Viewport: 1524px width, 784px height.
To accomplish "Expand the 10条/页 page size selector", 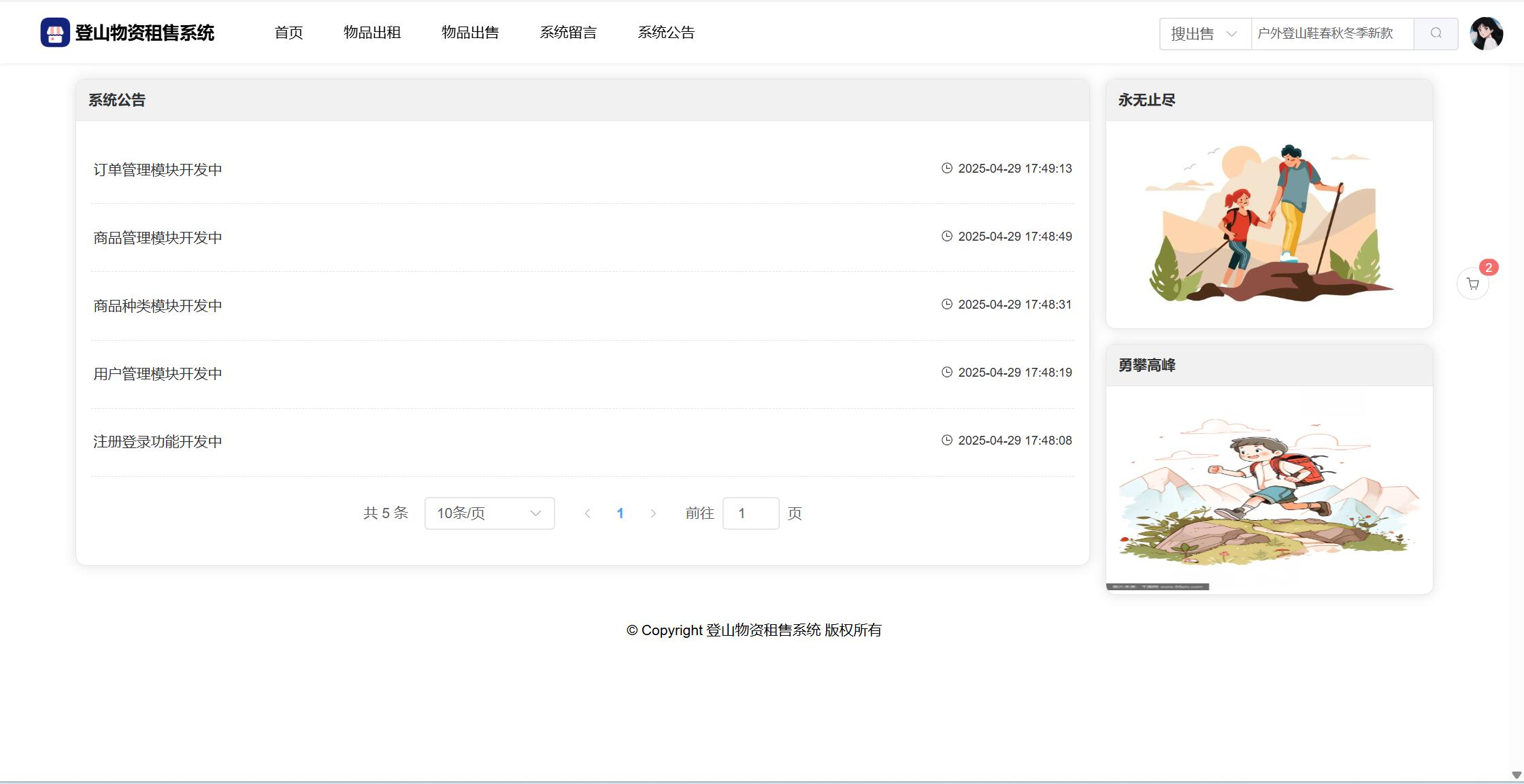I will coord(489,513).
